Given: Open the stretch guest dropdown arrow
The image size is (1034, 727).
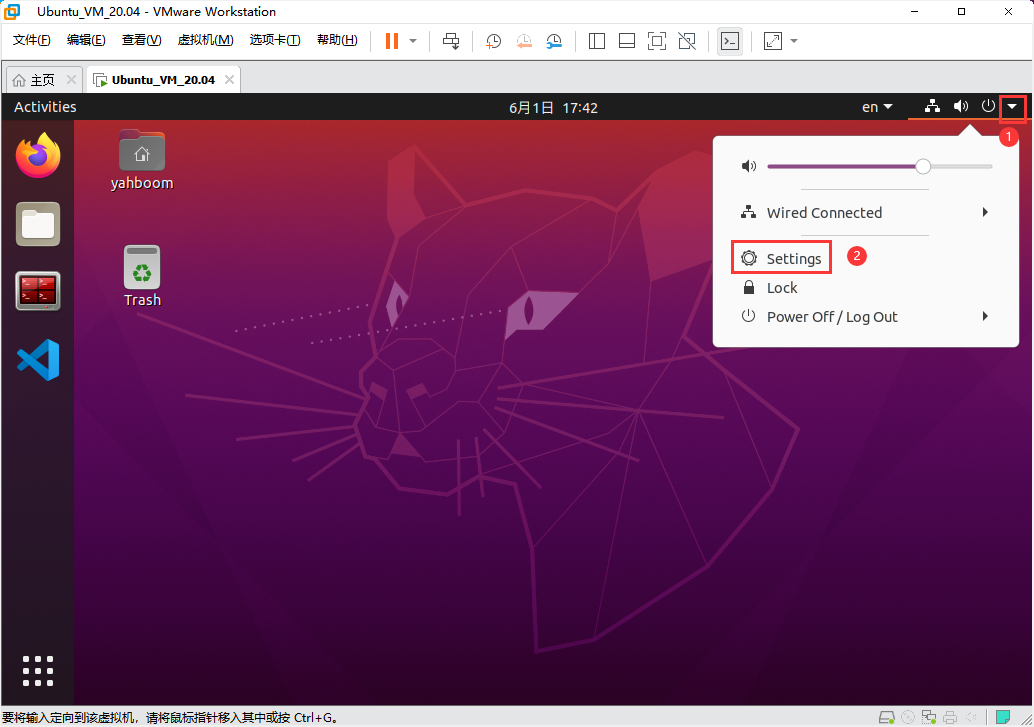Looking at the screenshot, I should 794,41.
